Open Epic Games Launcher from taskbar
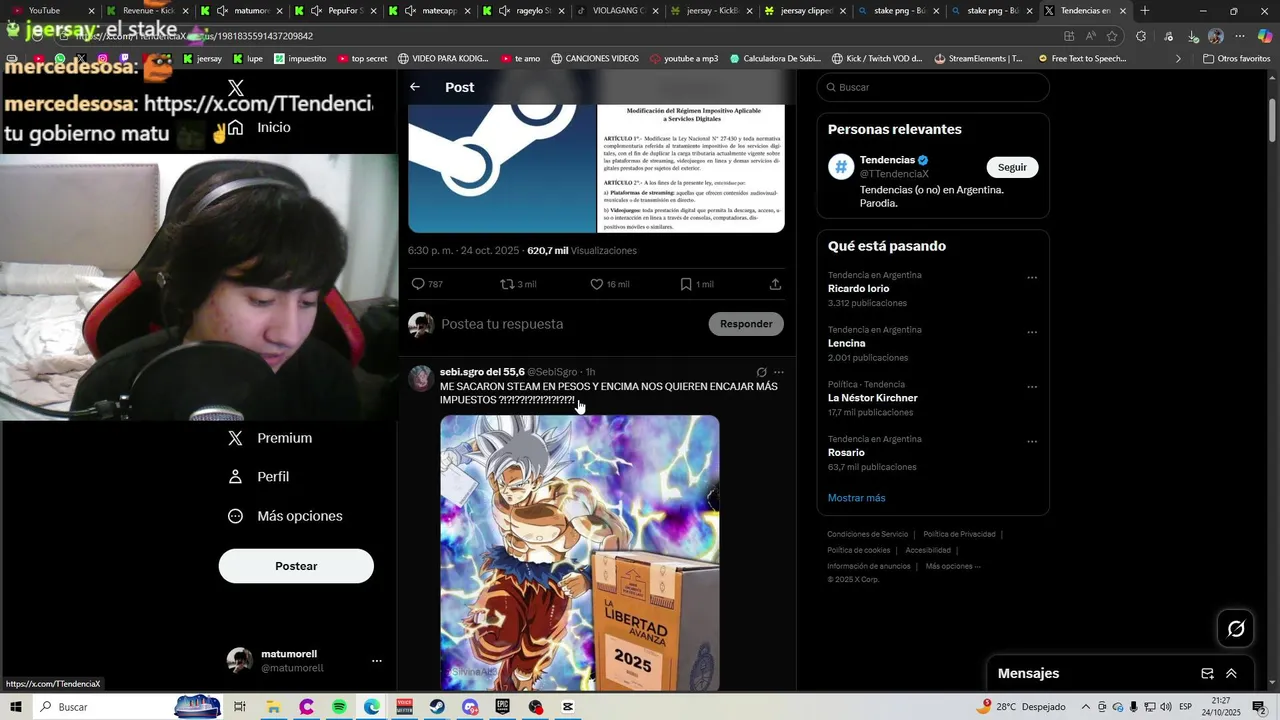This screenshot has height=720, width=1280. click(x=503, y=707)
